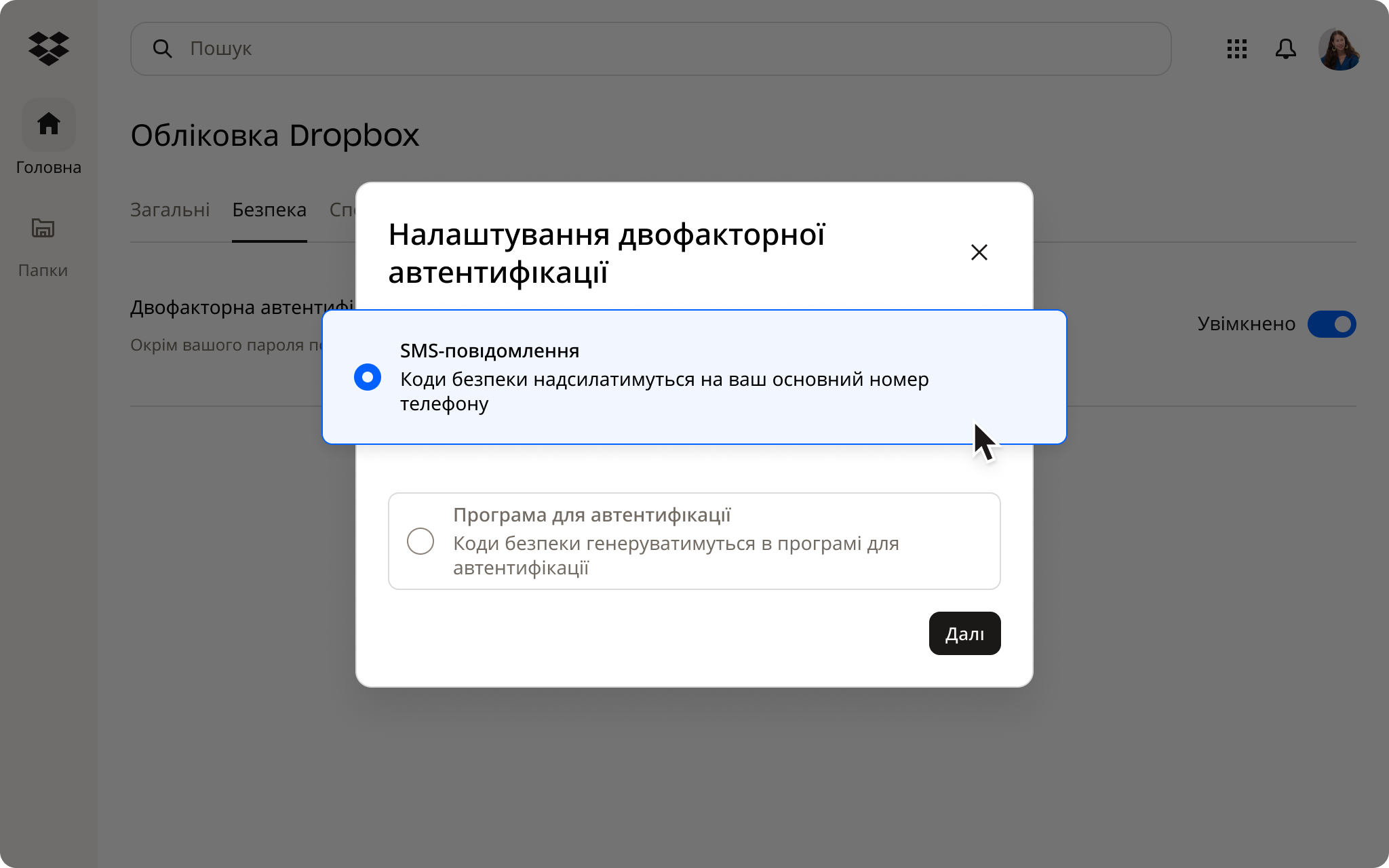Viewport: 1389px width, 868px height.
Task: Open the user profile avatar
Action: (1339, 49)
